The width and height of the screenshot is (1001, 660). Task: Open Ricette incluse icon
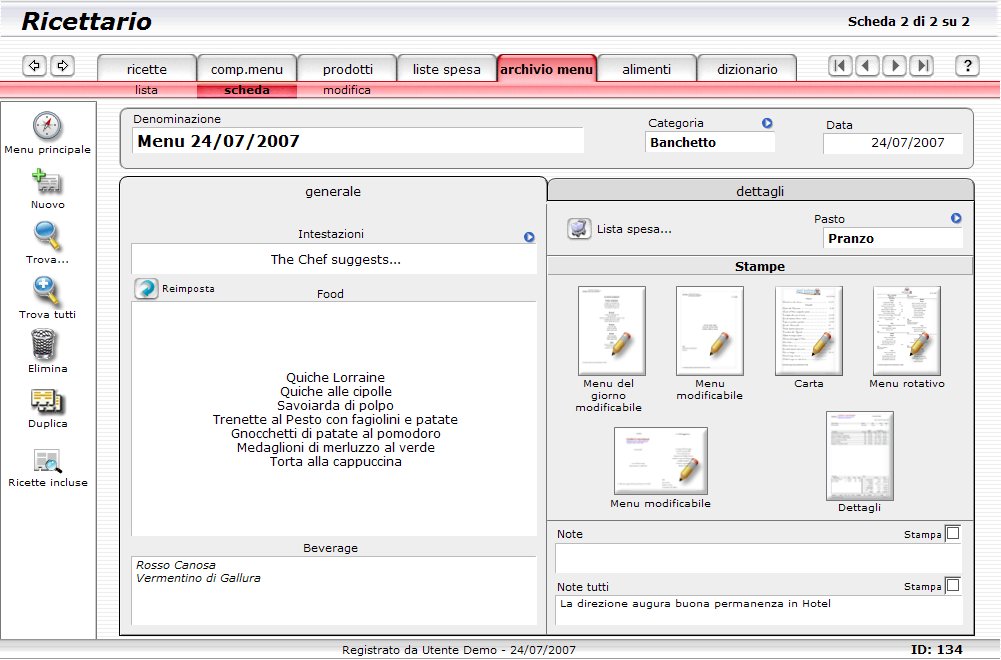tap(47, 461)
